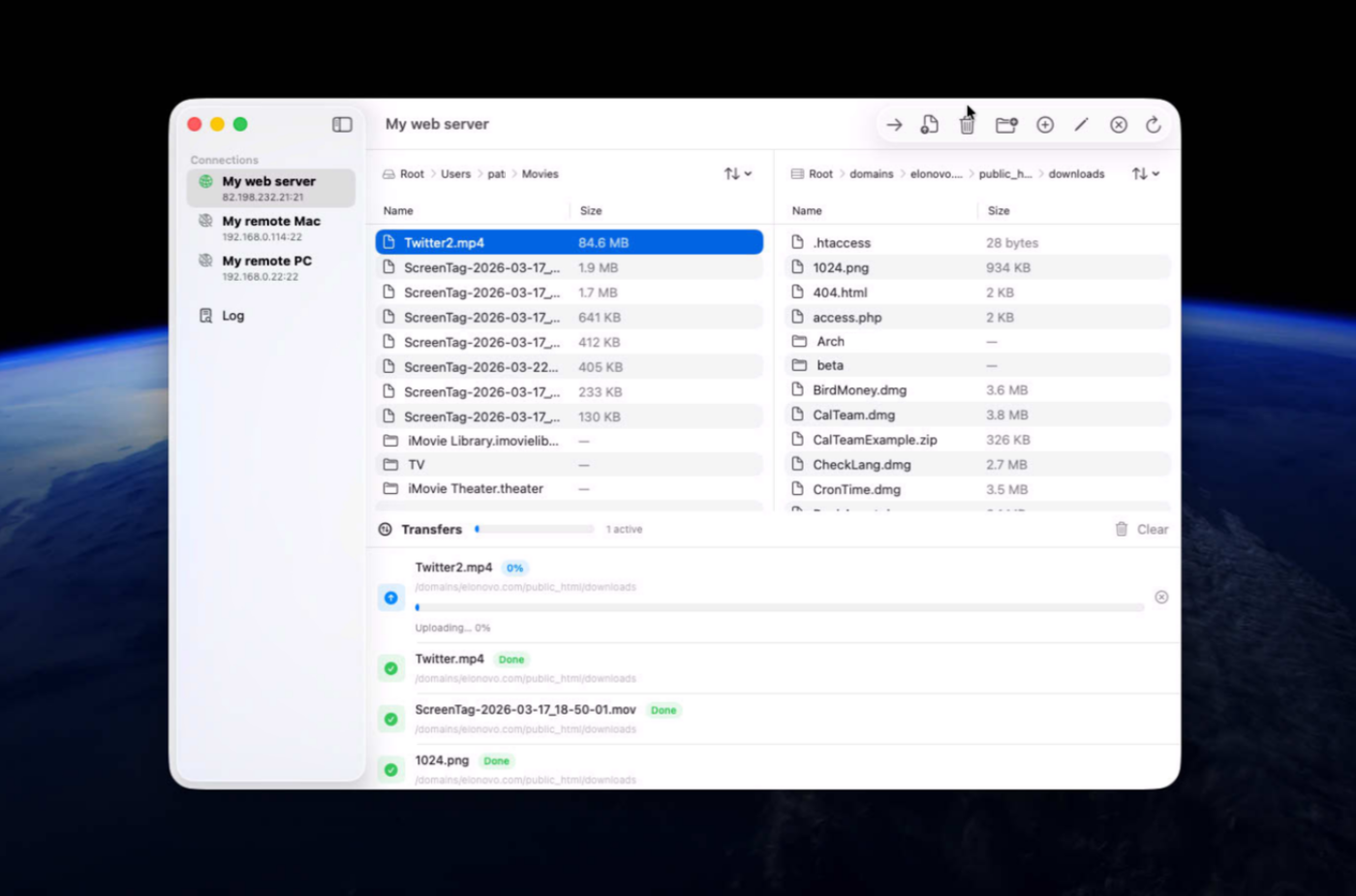The height and width of the screenshot is (896, 1356).
Task: Go to domains in the remote breadcrumb
Action: (x=872, y=174)
